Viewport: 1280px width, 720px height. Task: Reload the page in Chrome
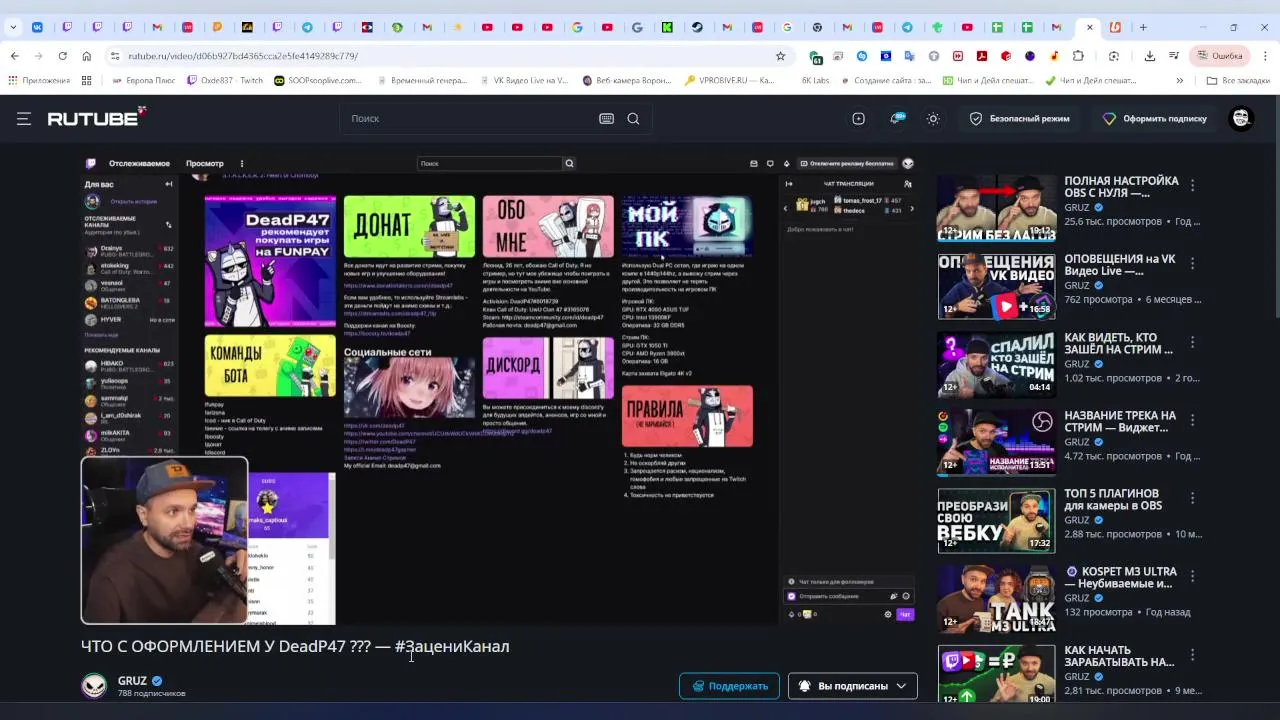click(62, 56)
